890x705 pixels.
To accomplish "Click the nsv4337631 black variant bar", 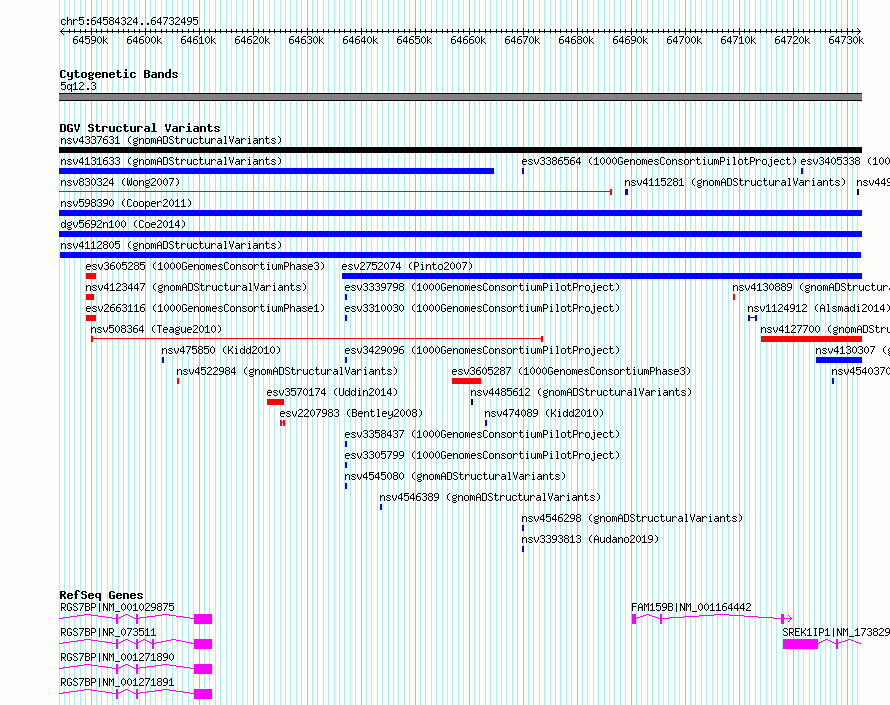I will click(460, 150).
